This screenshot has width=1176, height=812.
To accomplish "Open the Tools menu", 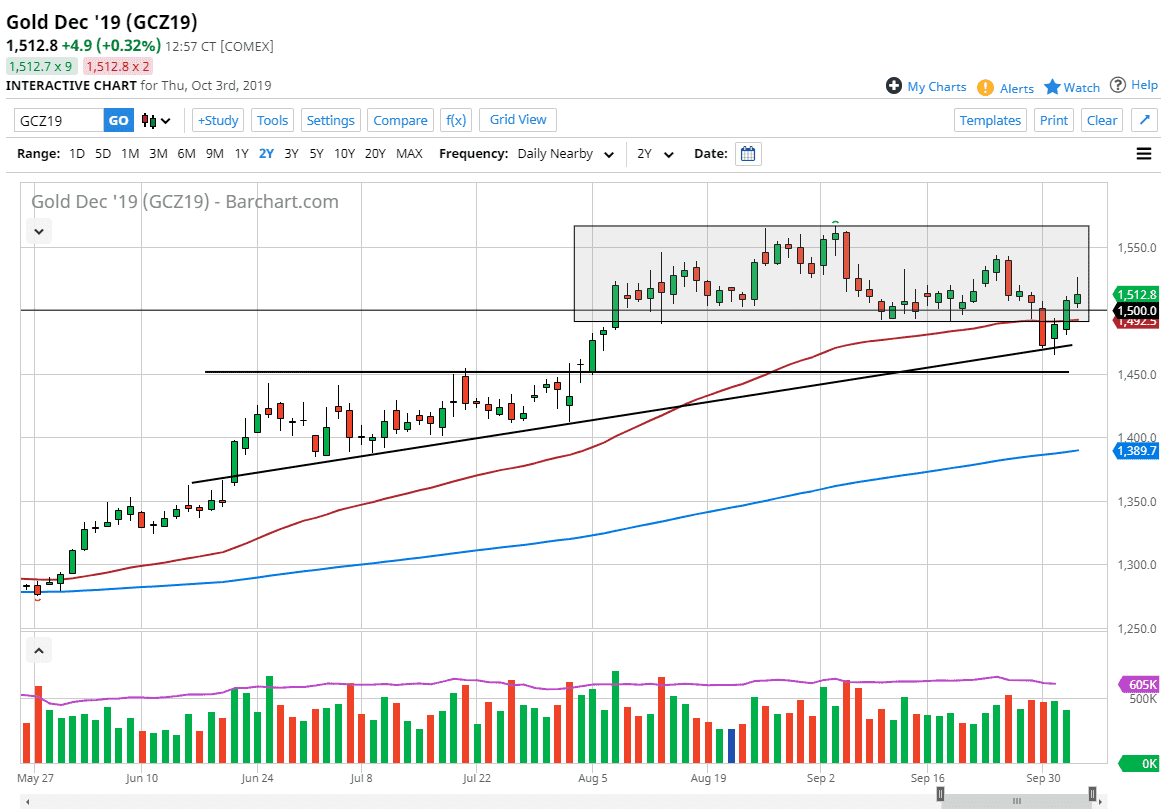I will coord(272,120).
